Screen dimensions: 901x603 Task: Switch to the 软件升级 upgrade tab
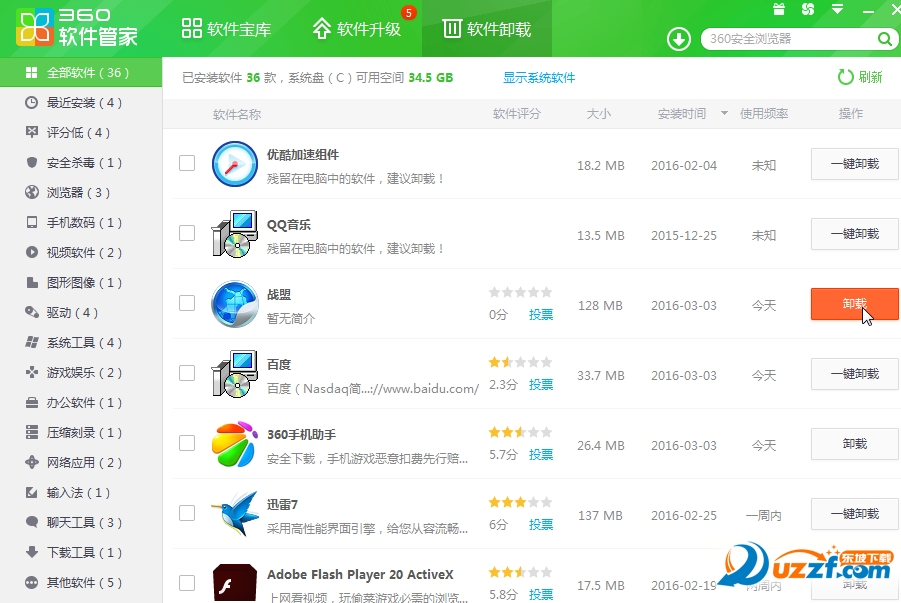(x=356, y=29)
